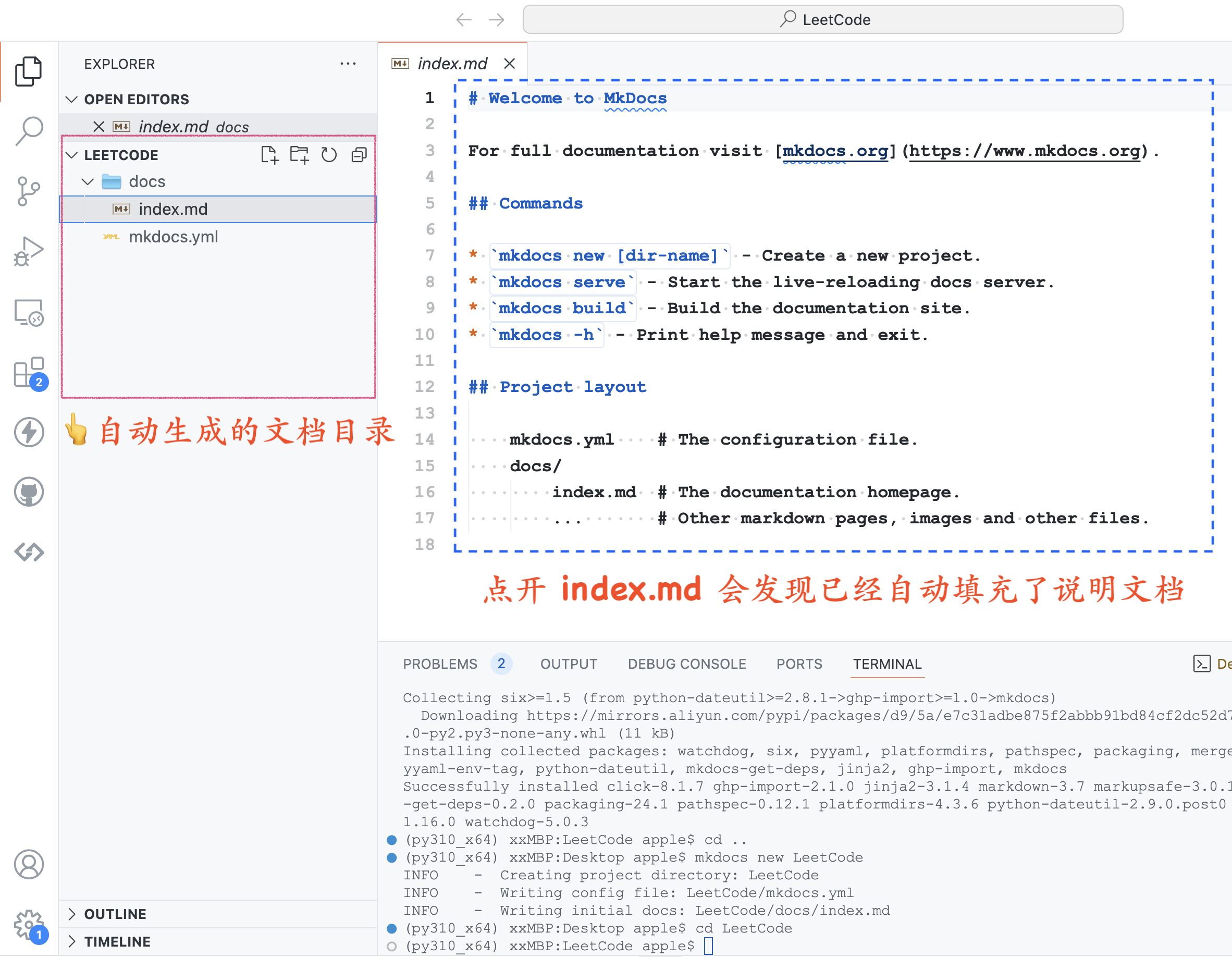Image resolution: width=1232 pixels, height=957 pixels.
Task: Go back using the navigation arrow
Action: point(464,20)
